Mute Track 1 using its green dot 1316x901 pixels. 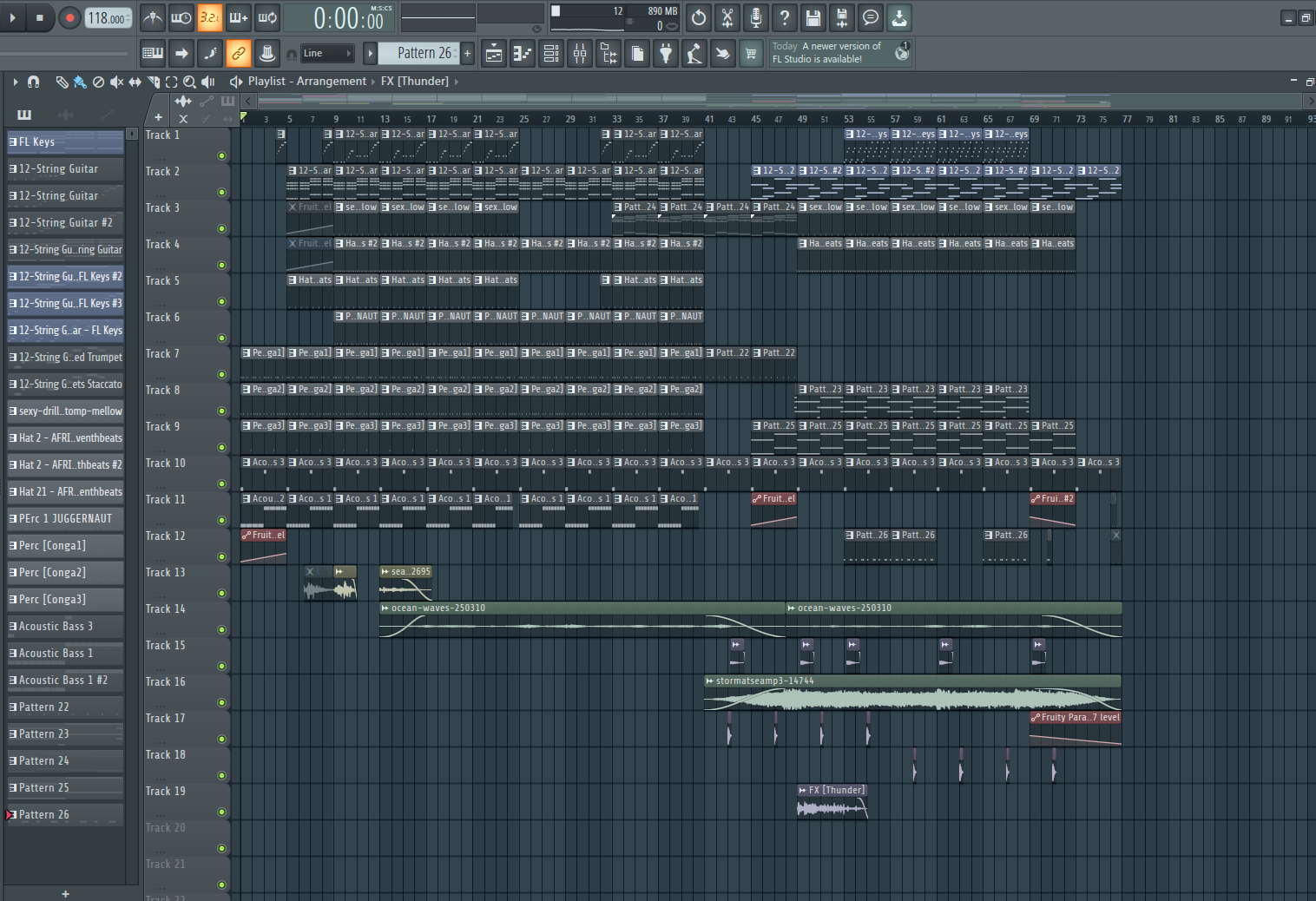[x=222, y=156]
